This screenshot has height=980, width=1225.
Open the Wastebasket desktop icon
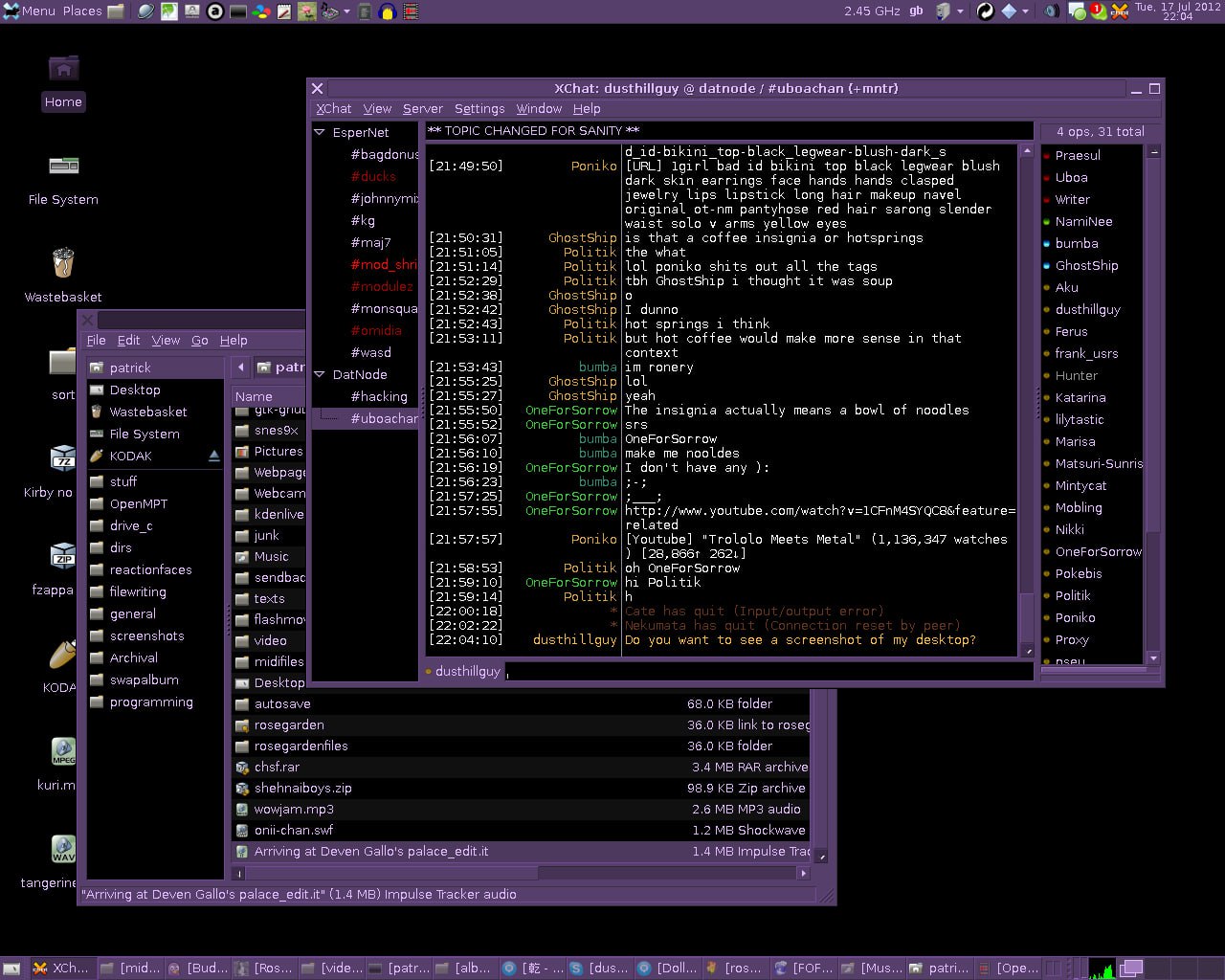[63, 263]
